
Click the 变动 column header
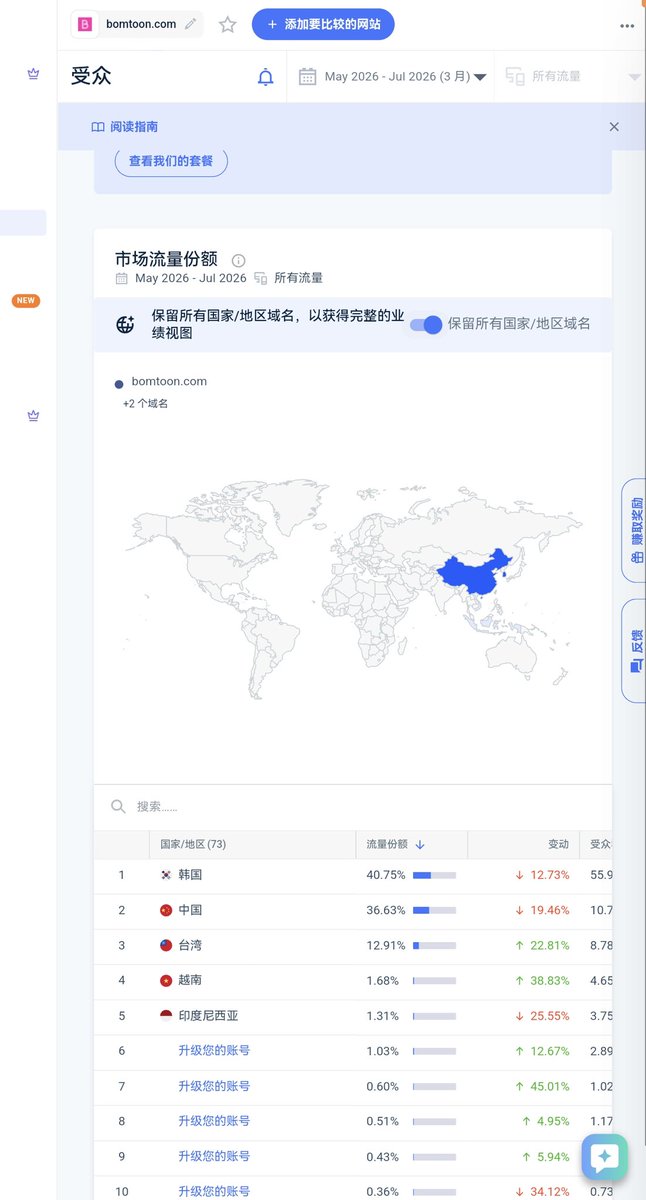pyautogui.click(x=558, y=844)
